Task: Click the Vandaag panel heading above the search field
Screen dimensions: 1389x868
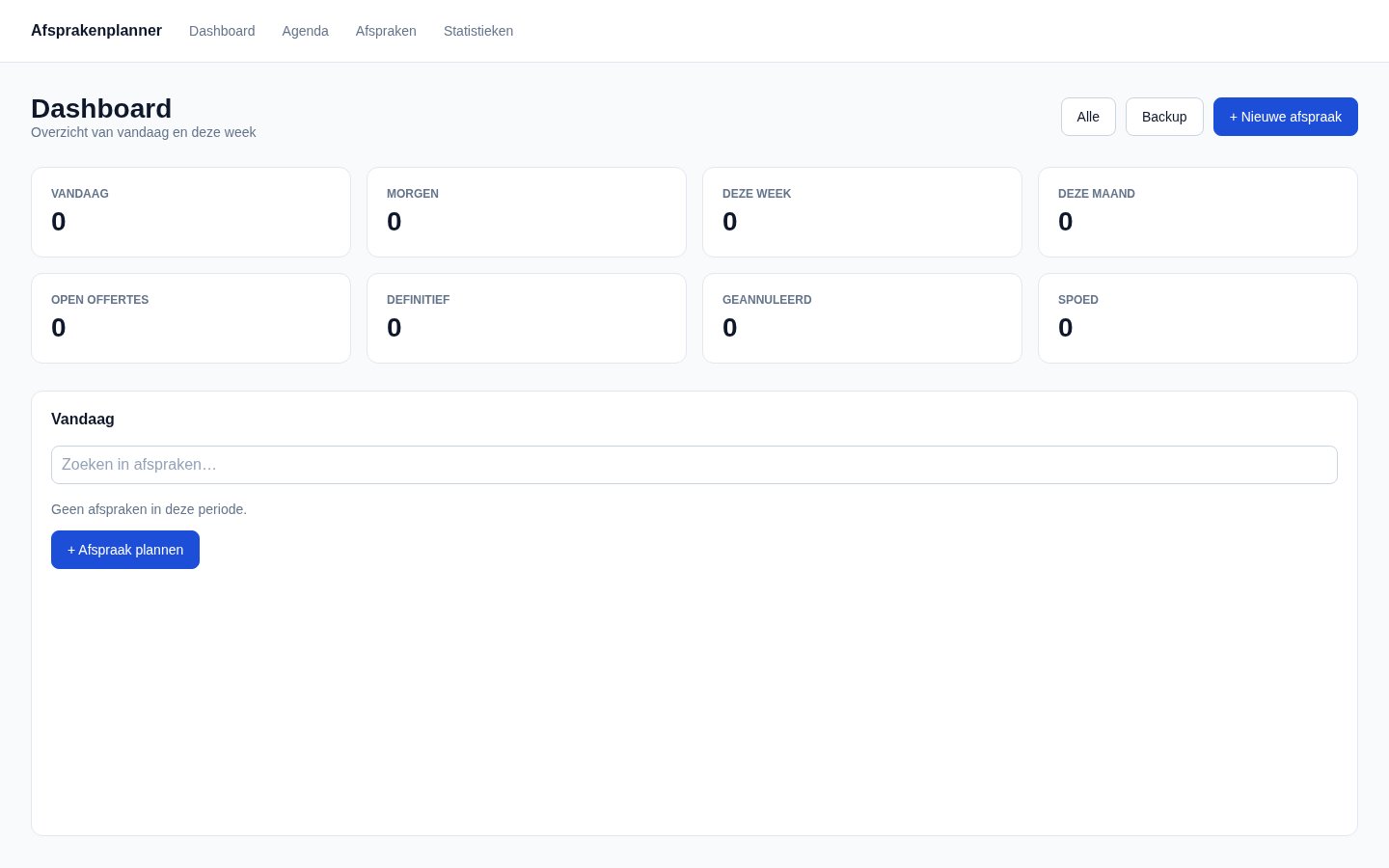Action: pyautogui.click(x=83, y=420)
